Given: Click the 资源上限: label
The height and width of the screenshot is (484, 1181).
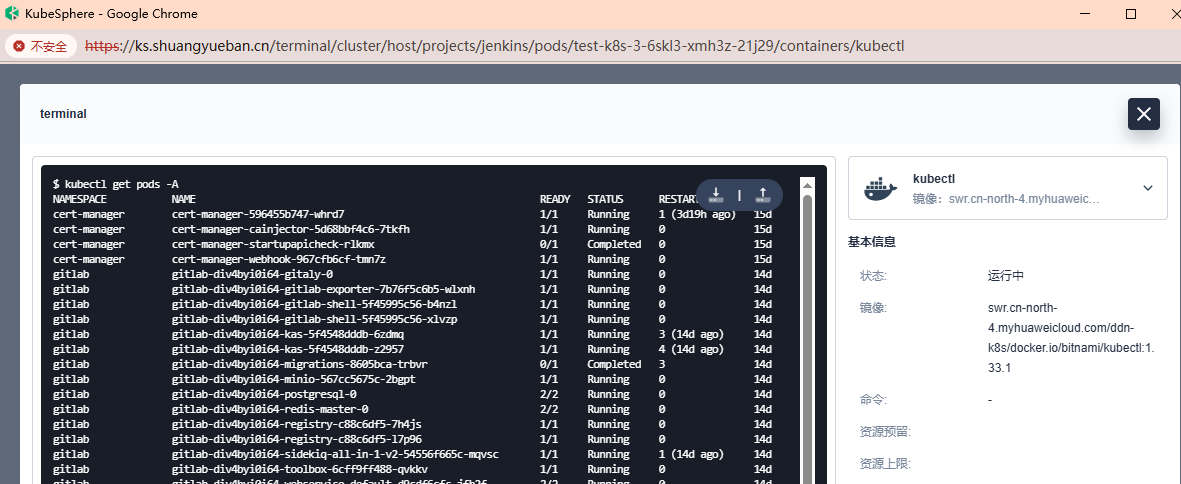Looking at the screenshot, I should [x=886, y=464].
